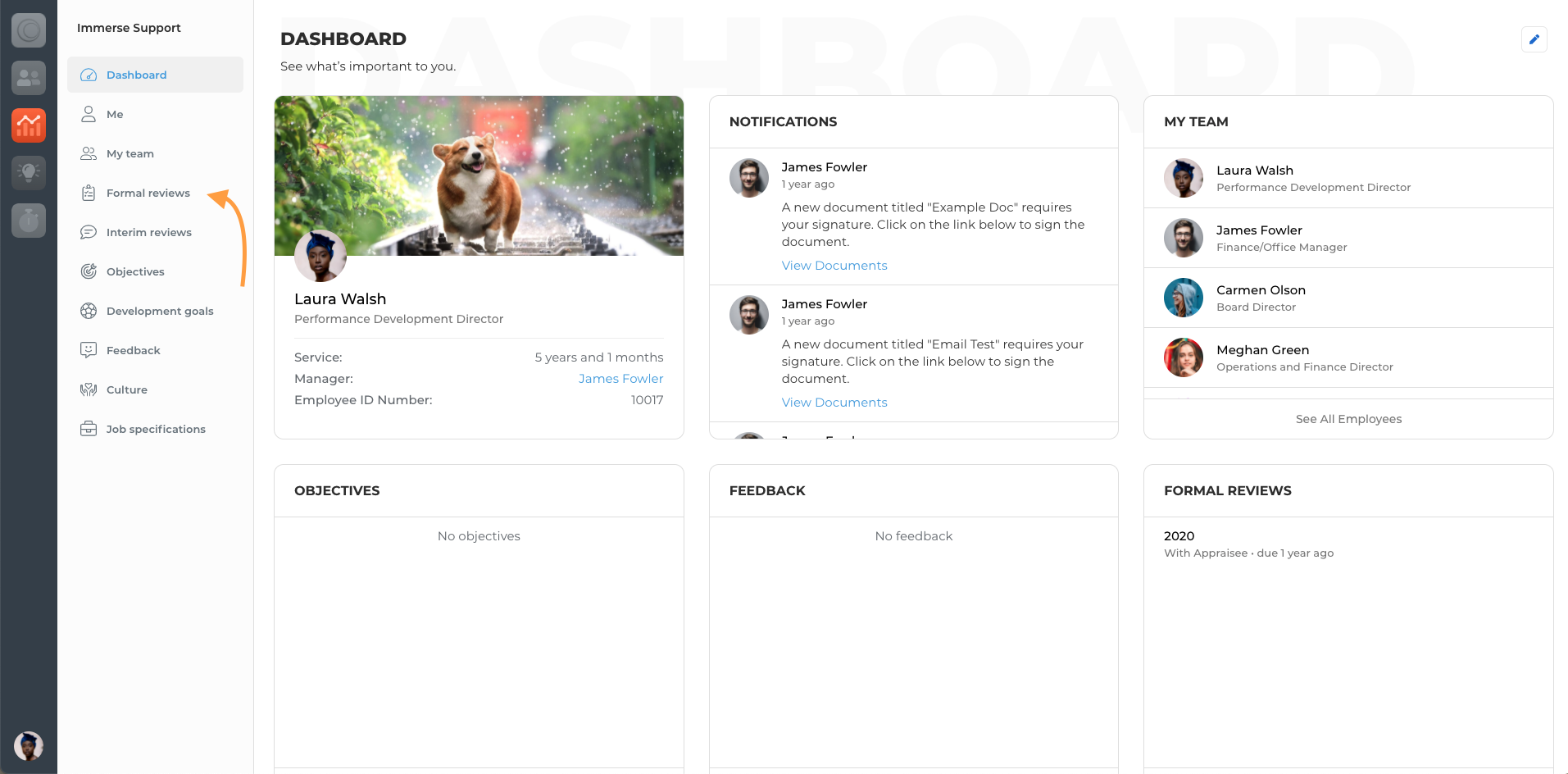This screenshot has width=1568, height=774.
Task: Click the Objectives target icon
Action: 89,271
